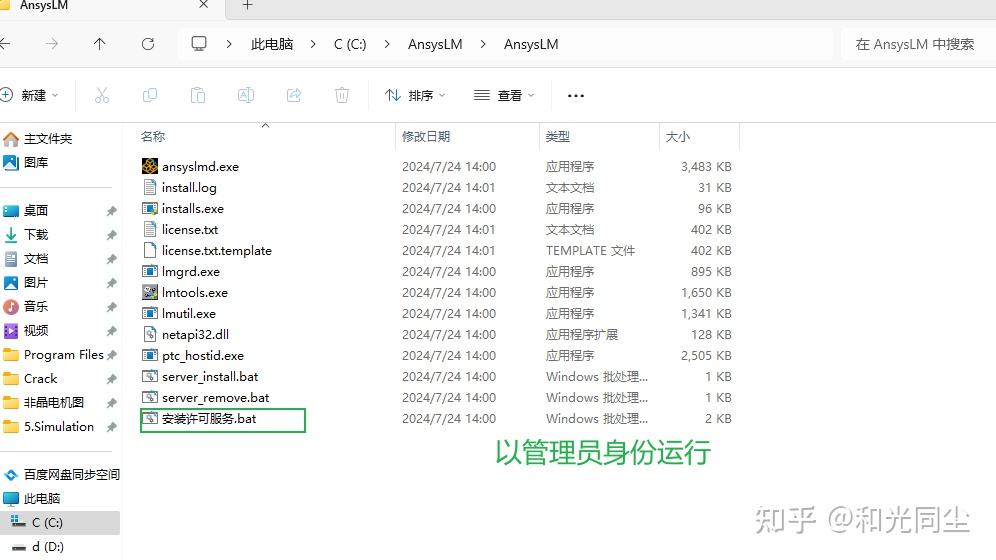This screenshot has height=560, width=996.
Task: Select installs.exe file
Action: 192,208
